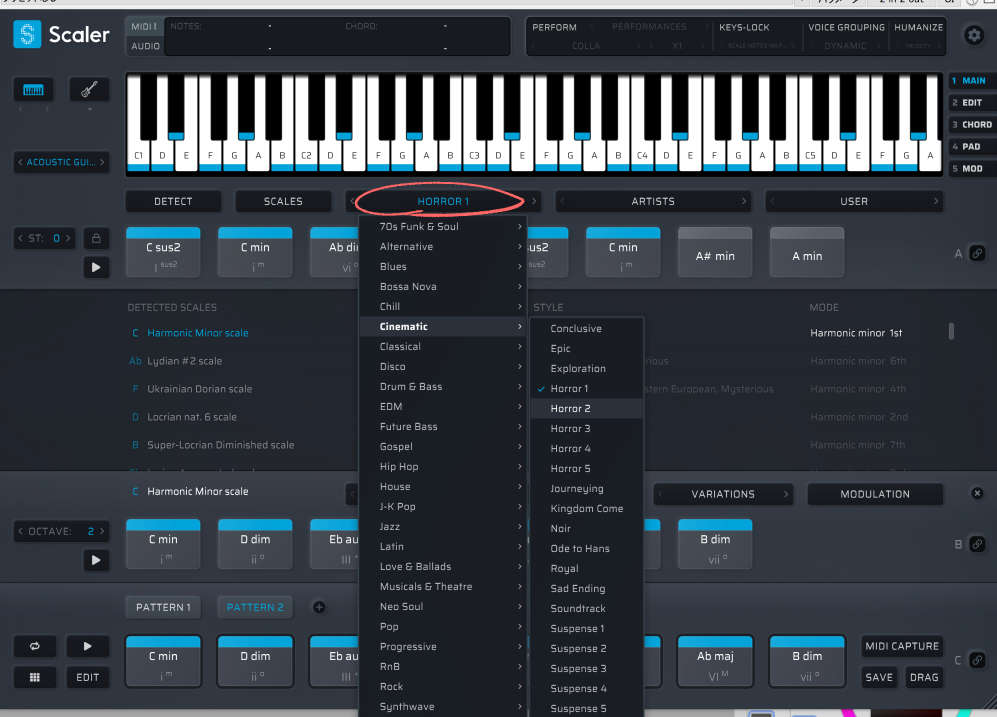The height and width of the screenshot is (717, 997).
Task: Click the MIDI CAPTURE button
Action: (x=902, y=646)
